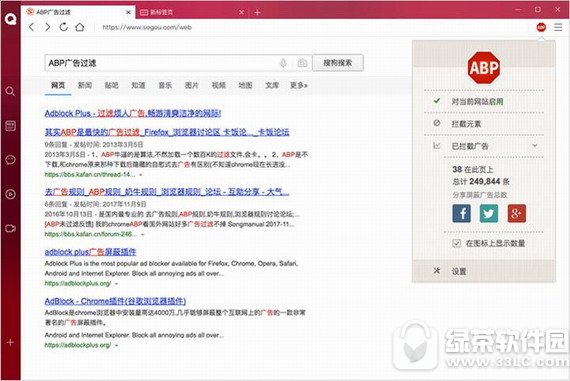
Task: Open the Adblock Plus 过滤烦人广告 result
Action: click(x=133, y=113)
